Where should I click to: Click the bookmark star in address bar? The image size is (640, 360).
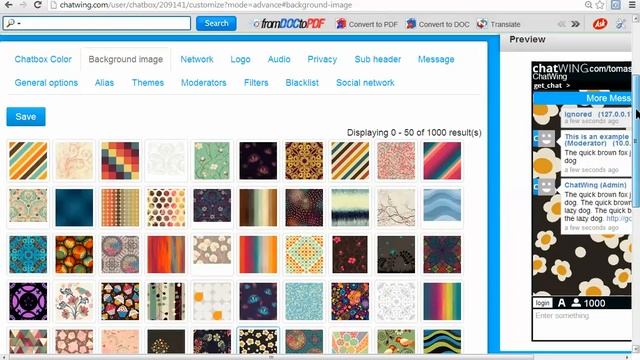tap(600, 5)
